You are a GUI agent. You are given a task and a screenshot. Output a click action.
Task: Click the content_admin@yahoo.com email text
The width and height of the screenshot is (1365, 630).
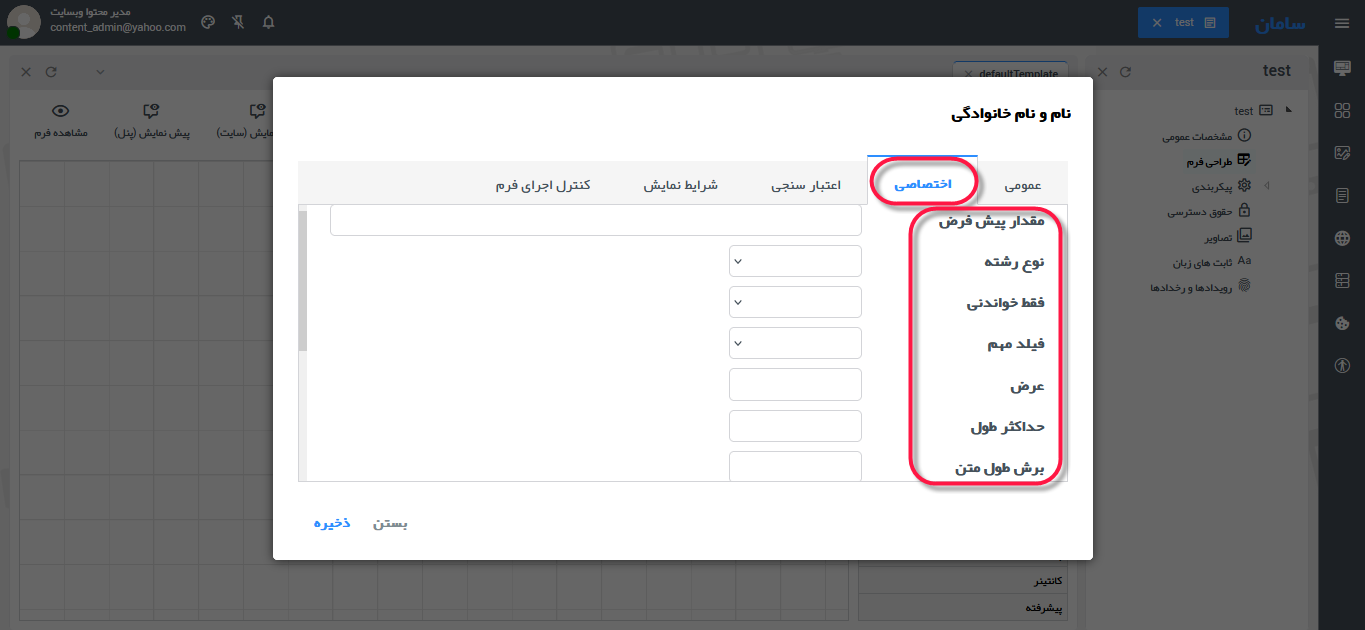click(118, 28)
